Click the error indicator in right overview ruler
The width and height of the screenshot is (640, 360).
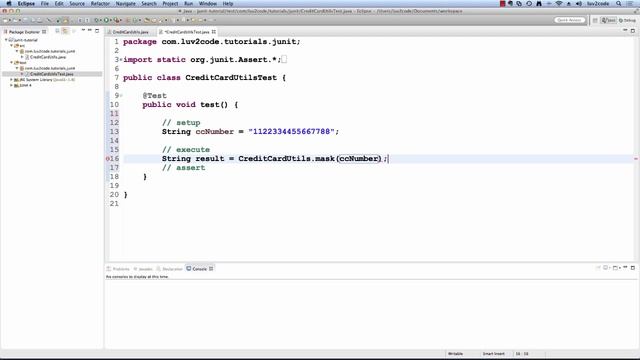click(x=636, y=159)
